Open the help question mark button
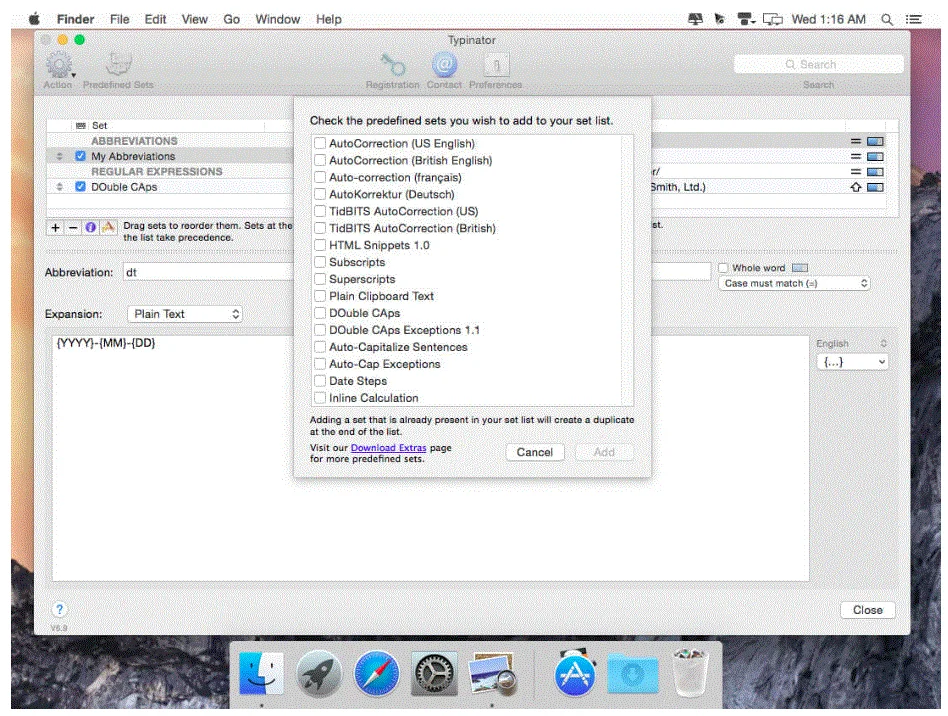This screenshot has height=716, width=948. (60, 610)
